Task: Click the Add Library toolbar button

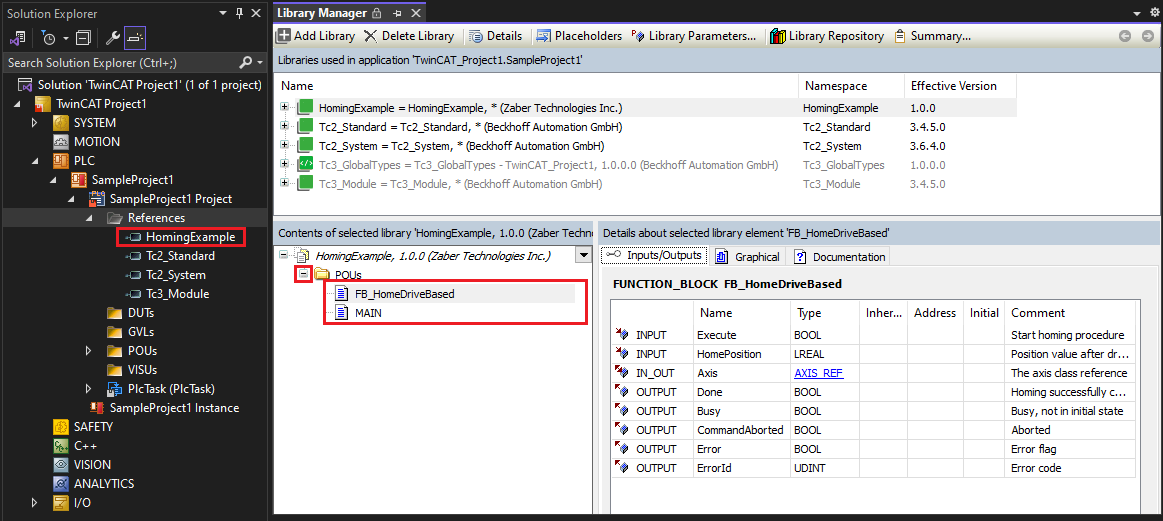Action: coord(316,36)
